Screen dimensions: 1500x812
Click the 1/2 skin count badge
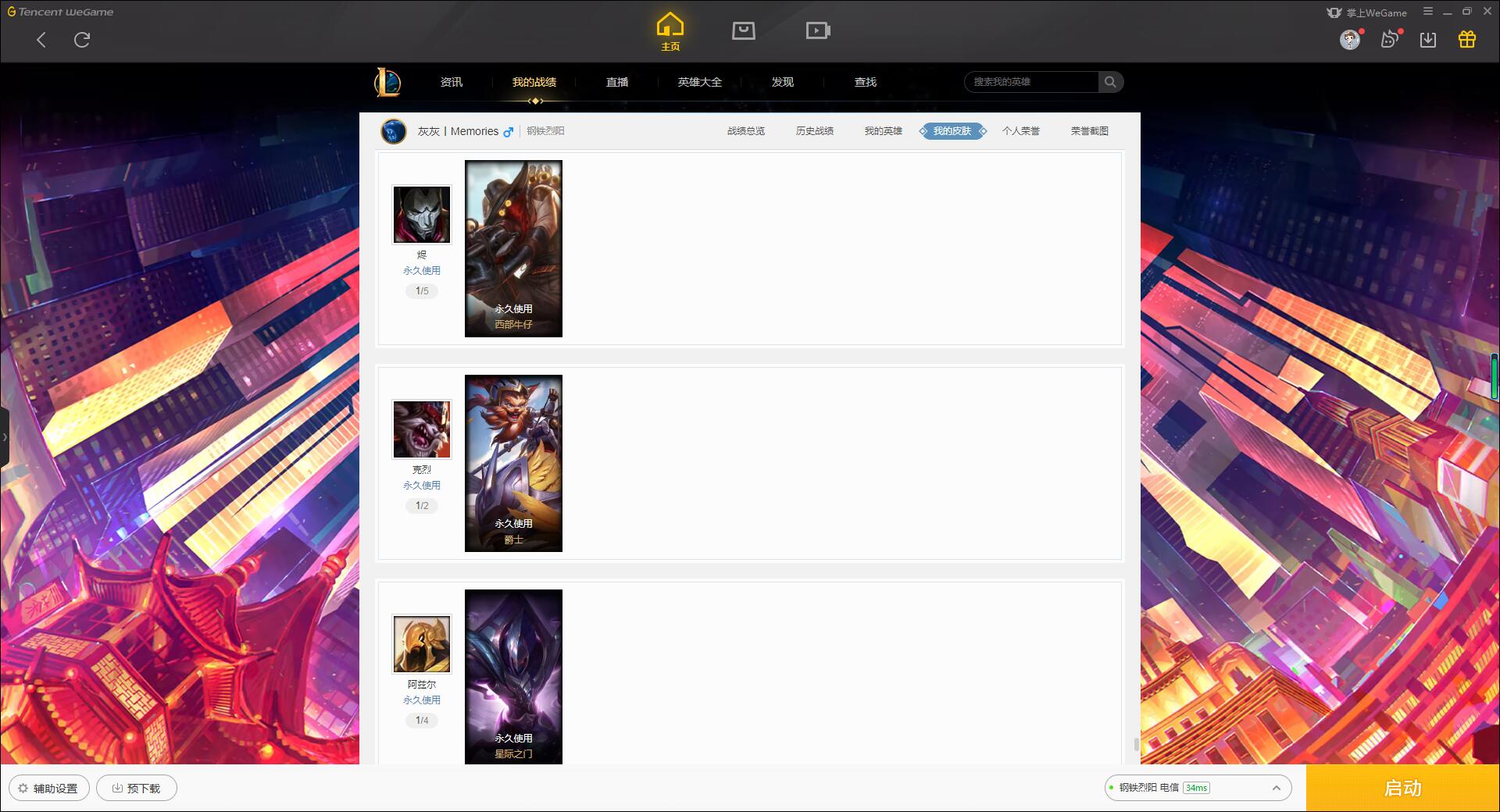[x=422, y=506]
